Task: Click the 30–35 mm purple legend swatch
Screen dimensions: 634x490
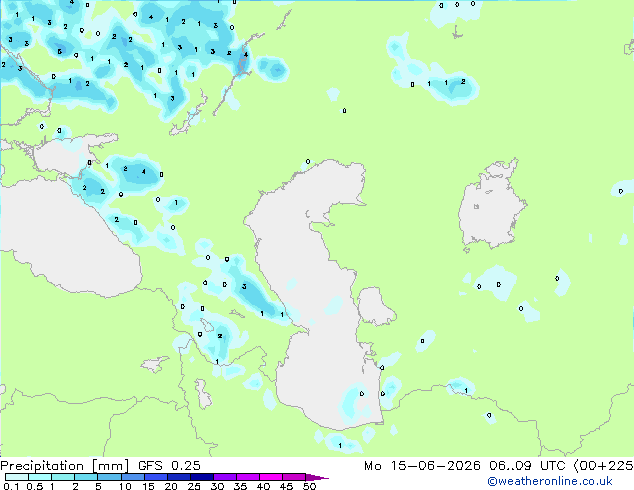Action: coord(224,477)
